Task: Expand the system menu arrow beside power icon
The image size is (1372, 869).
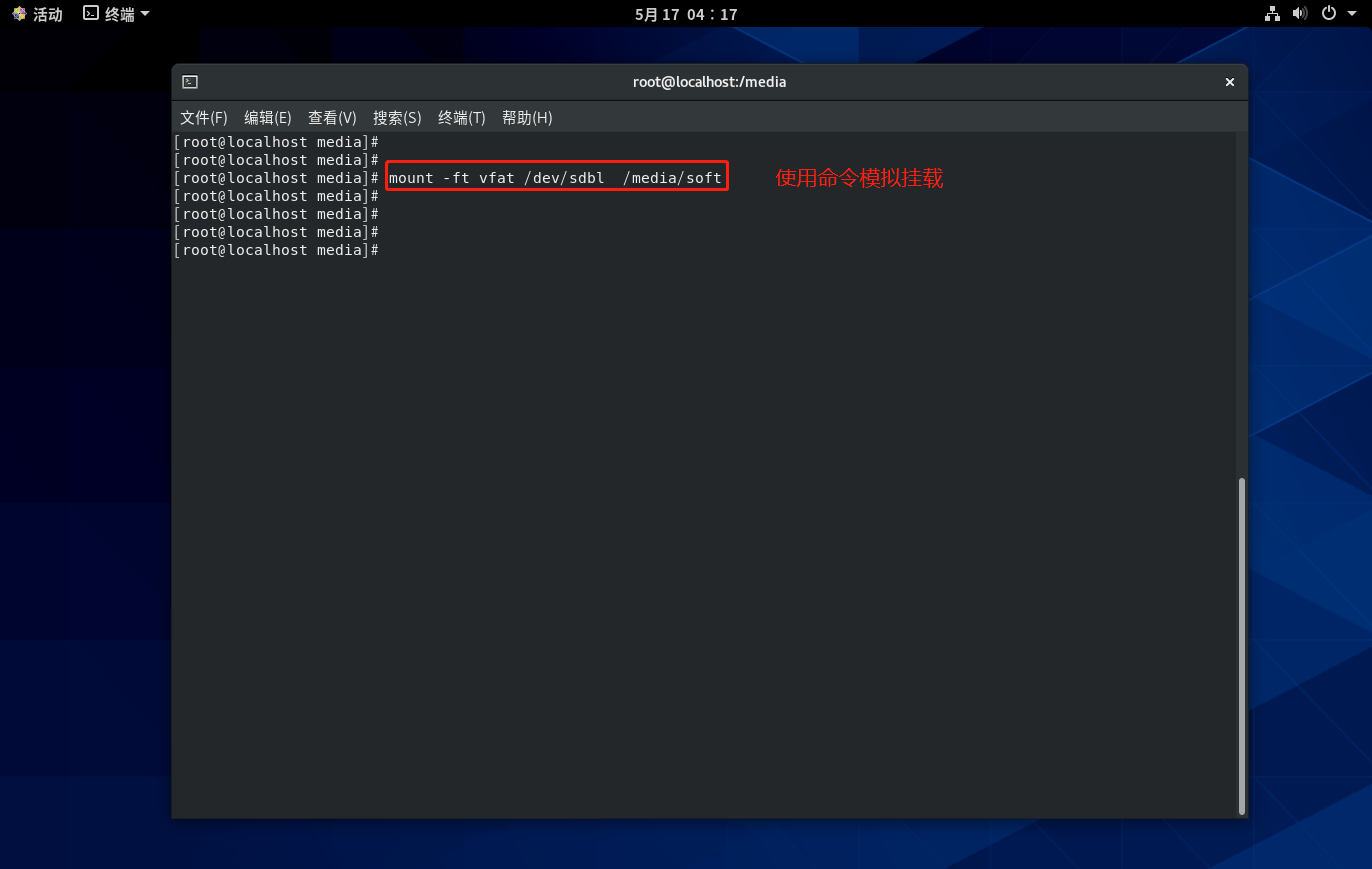Action: pos(1352,14)
